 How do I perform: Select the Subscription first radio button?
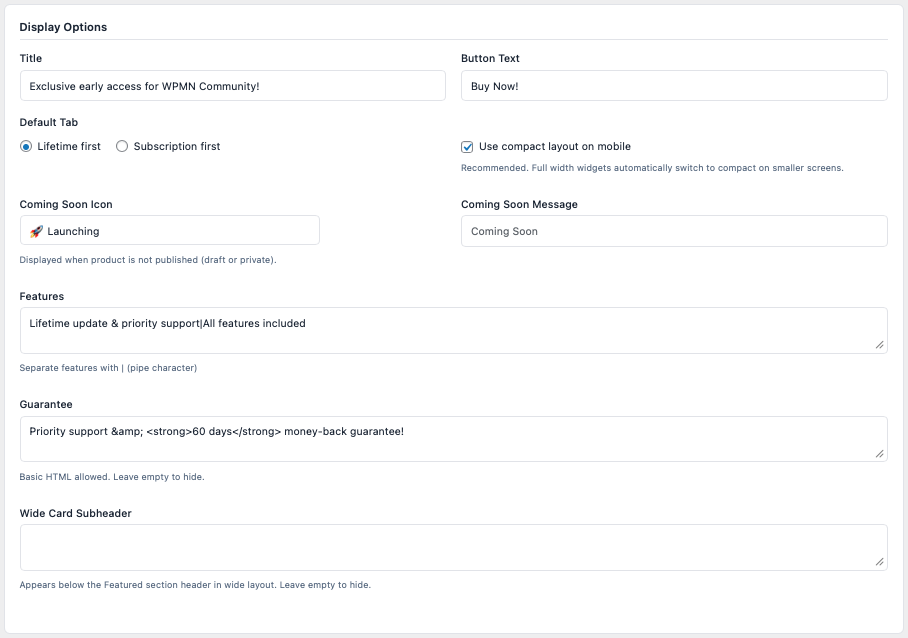click(122, 146)
